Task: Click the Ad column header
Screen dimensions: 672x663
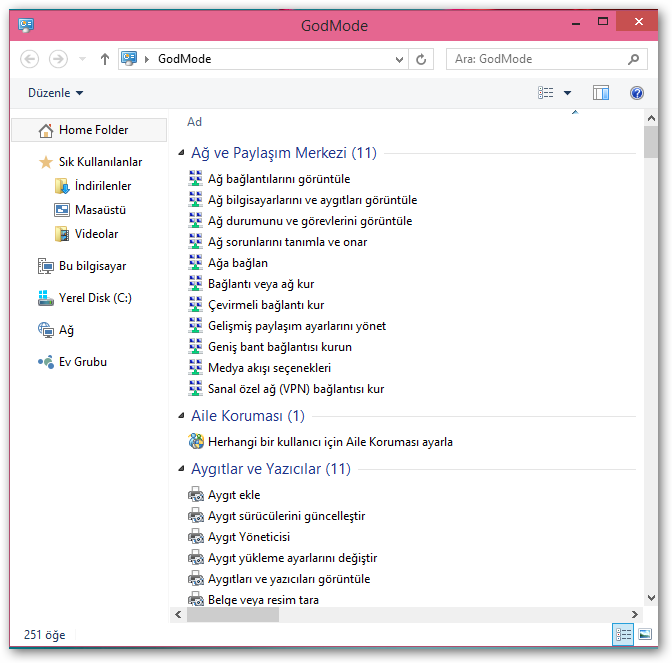Action: coord(195,122)
